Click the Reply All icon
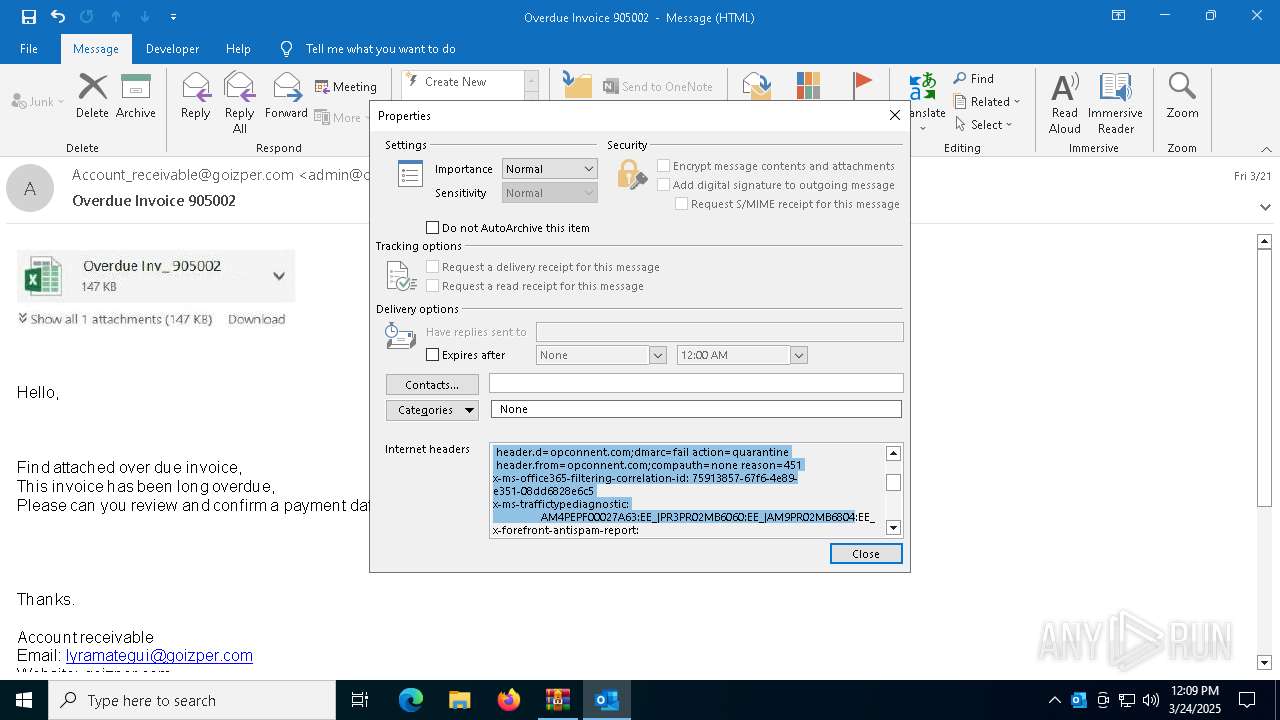This screenshot has height=720, width=1280. point(239,102)
